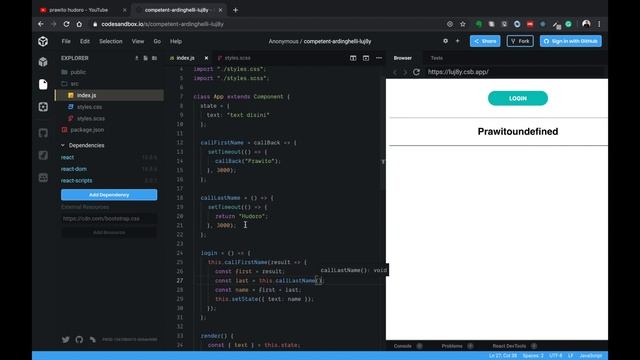Open the Sandbox Info sidebar panel
This screenshot has height=360, width=640.
click(43, 62)
